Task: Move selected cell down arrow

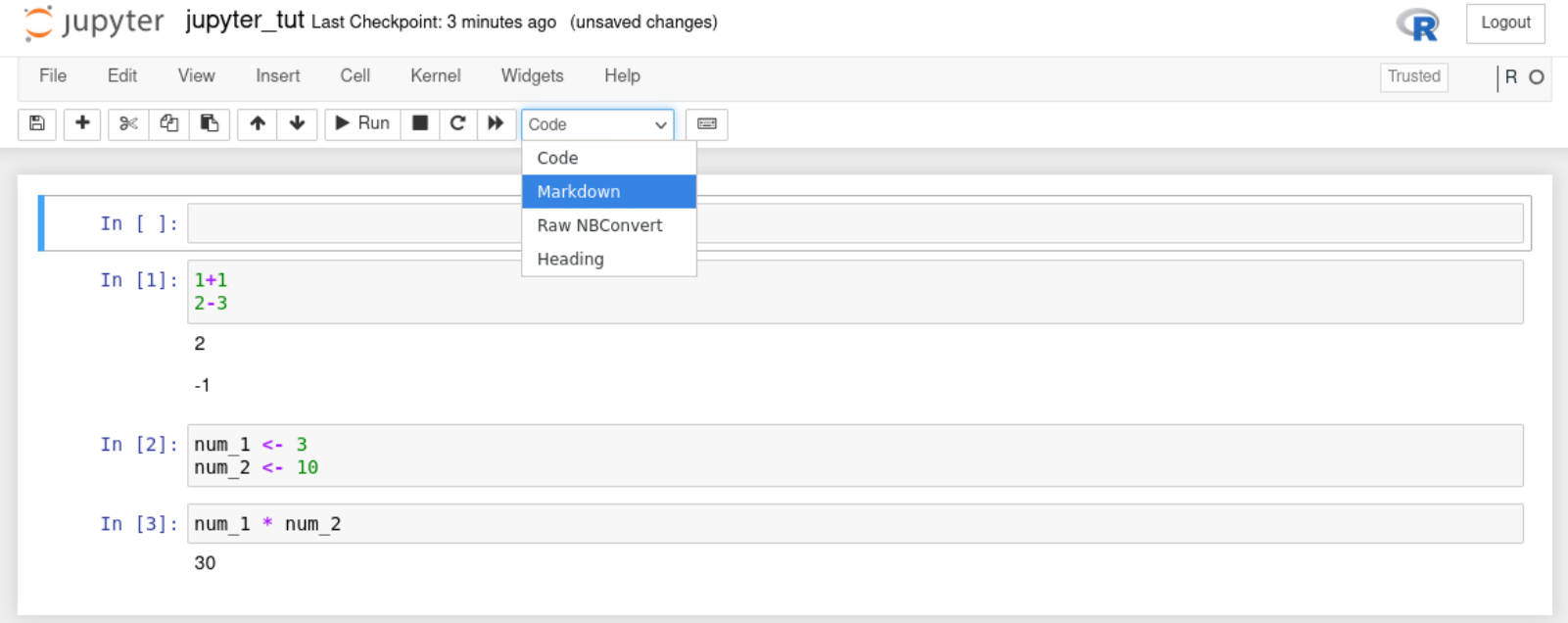Action: (297, 123)
